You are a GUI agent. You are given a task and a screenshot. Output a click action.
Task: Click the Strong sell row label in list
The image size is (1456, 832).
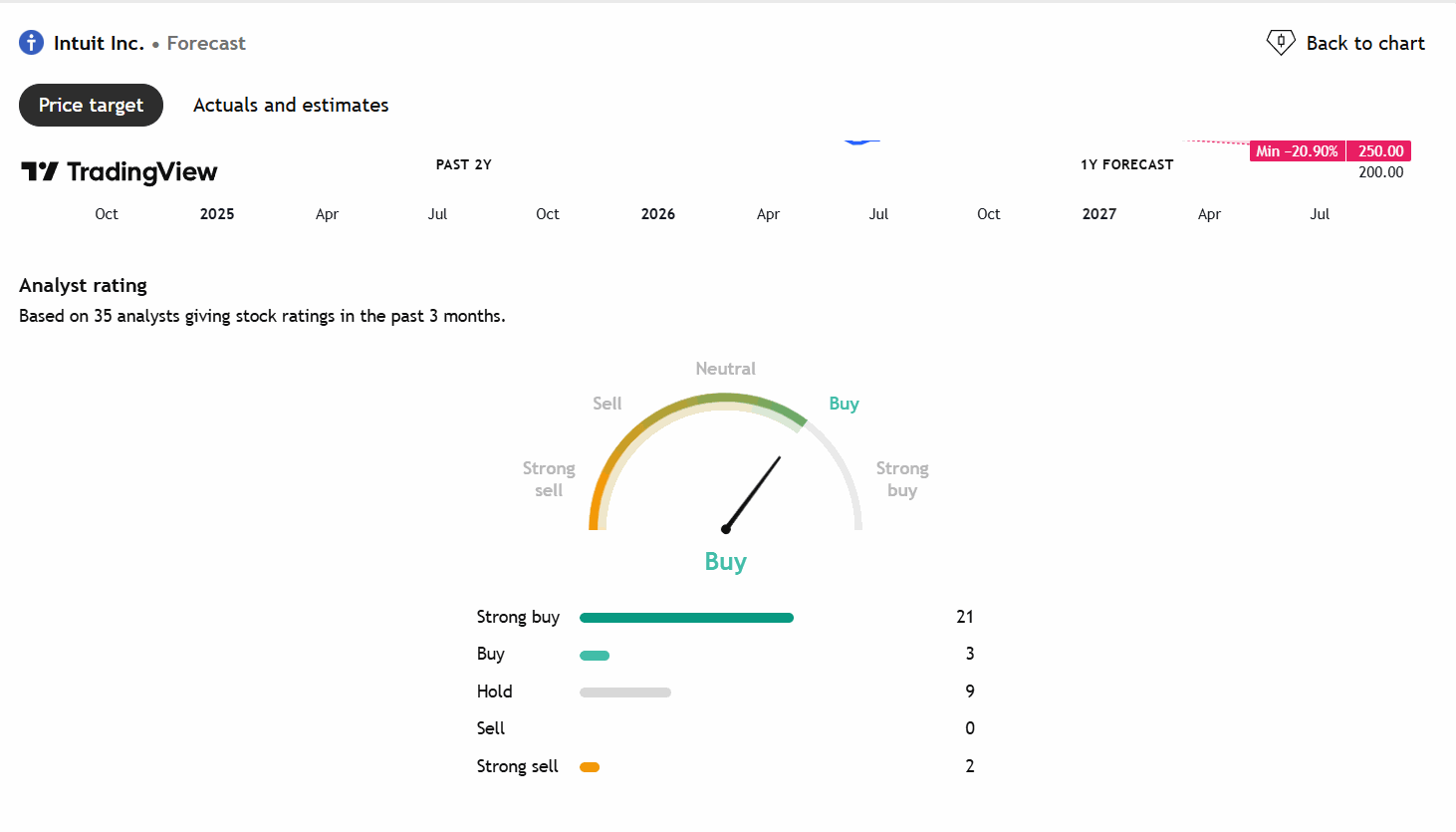click(517, 766)
